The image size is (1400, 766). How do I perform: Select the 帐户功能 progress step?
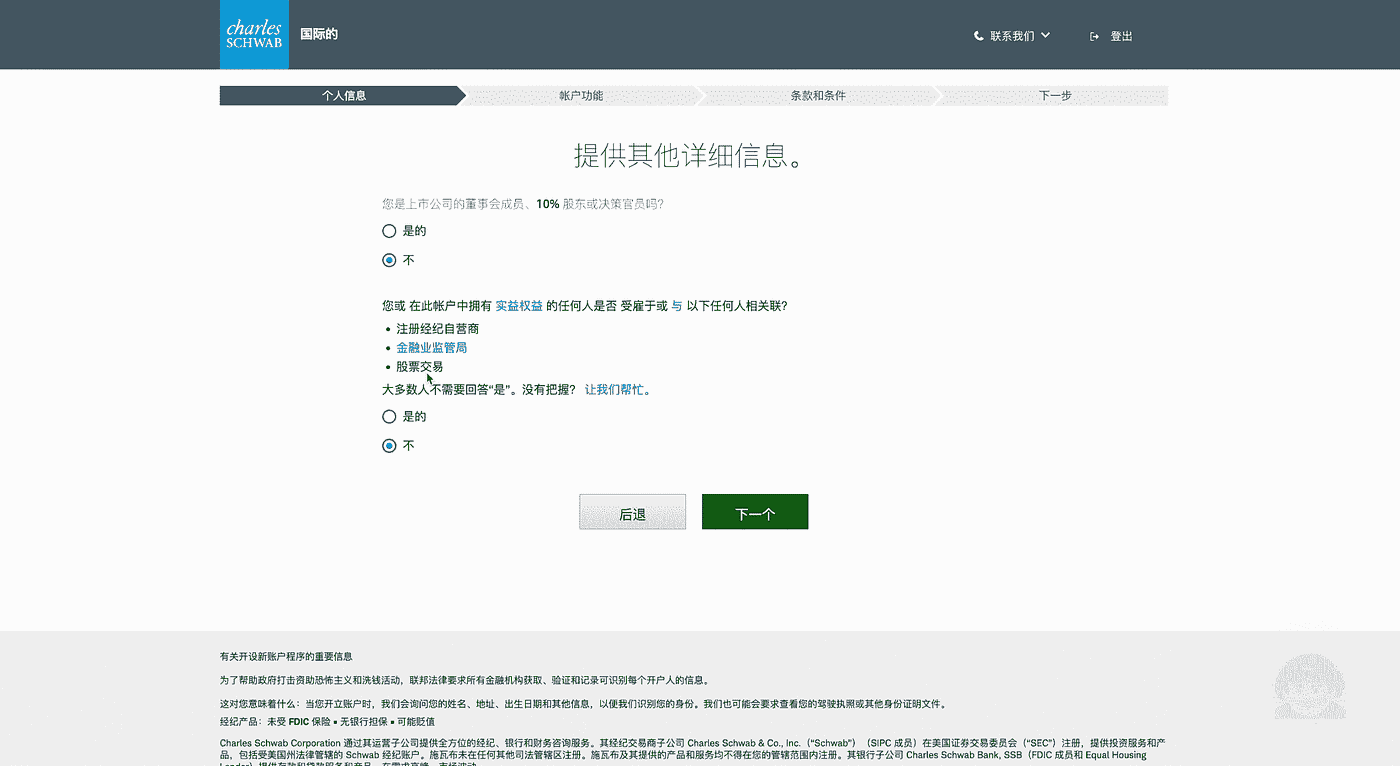point(581,96)
